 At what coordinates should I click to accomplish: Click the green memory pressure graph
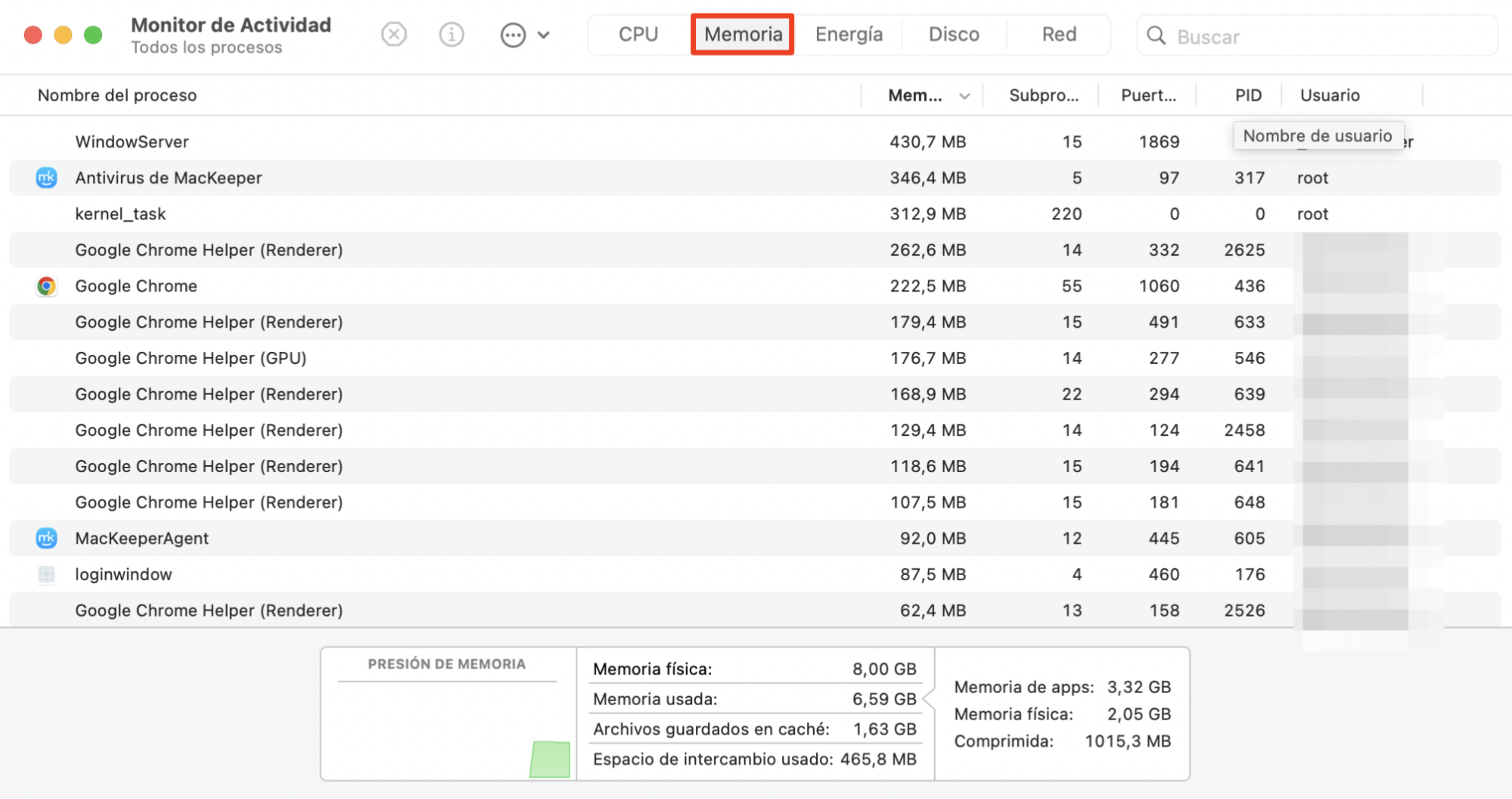point(550,759)
